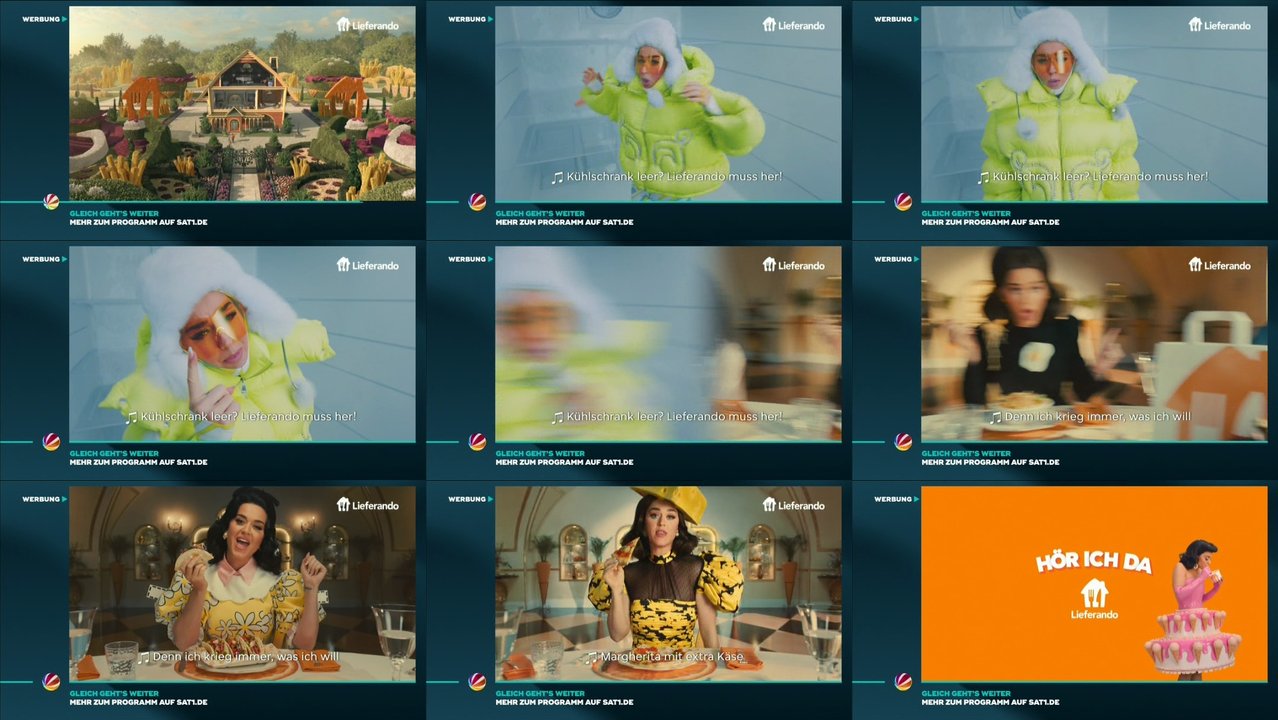Image resolution: width=1278 pixels, height=720 pixels.
Task: Open 'MEHR ZUM PROGRAMM AUF SAT1.DE' under the taco frame
Action: [x=138, y=702]
